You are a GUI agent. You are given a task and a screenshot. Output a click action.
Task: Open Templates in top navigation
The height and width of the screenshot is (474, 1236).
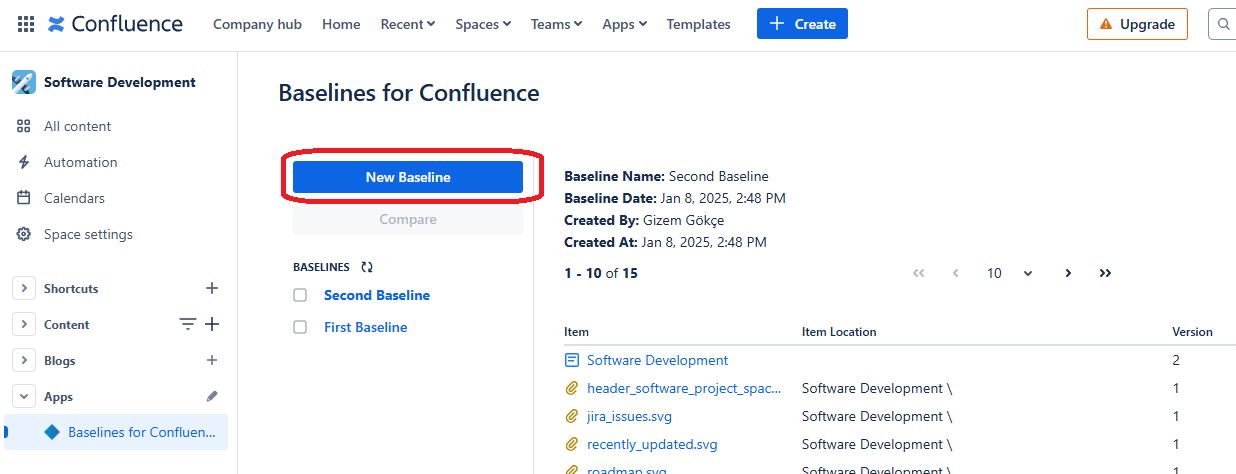point(699,24)
